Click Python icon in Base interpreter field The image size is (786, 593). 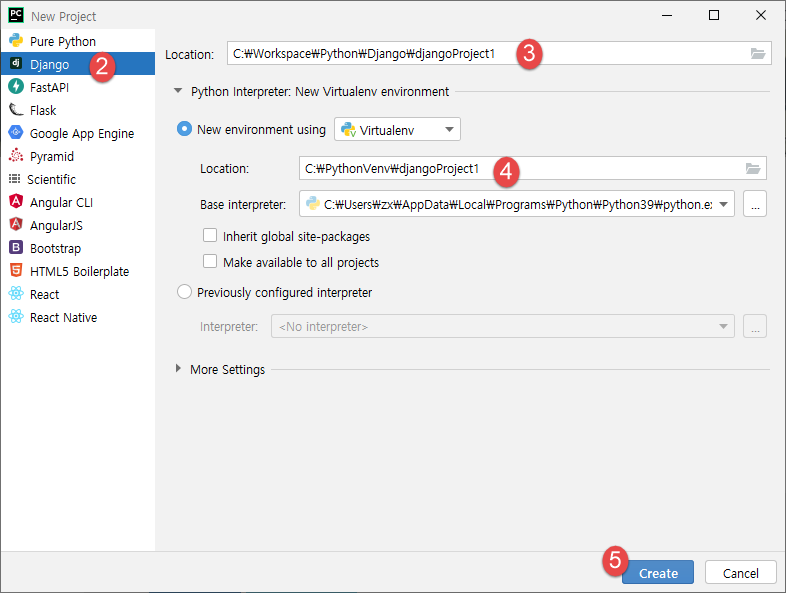[313, 204]
